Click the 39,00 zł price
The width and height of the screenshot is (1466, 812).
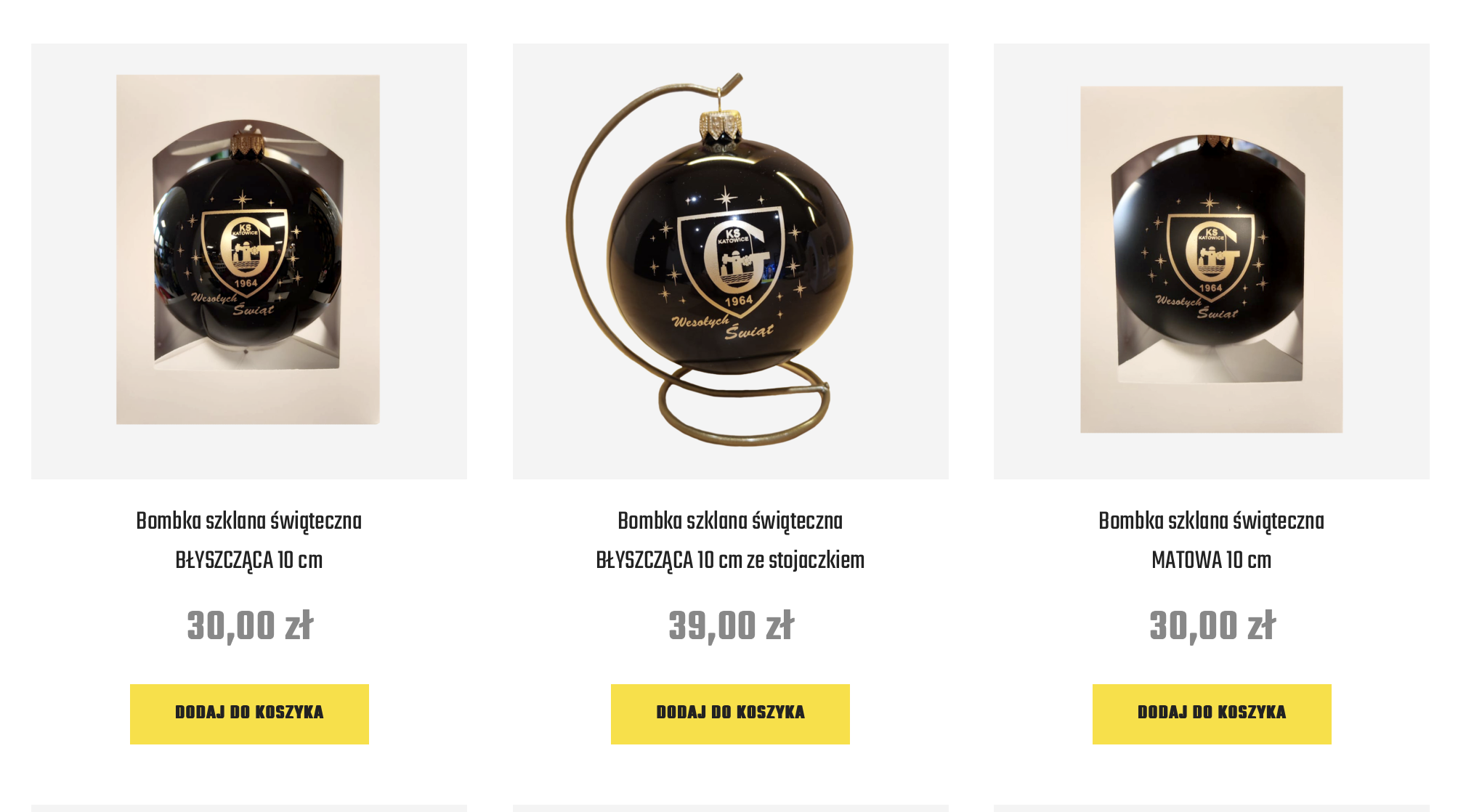tap(731, 626)
